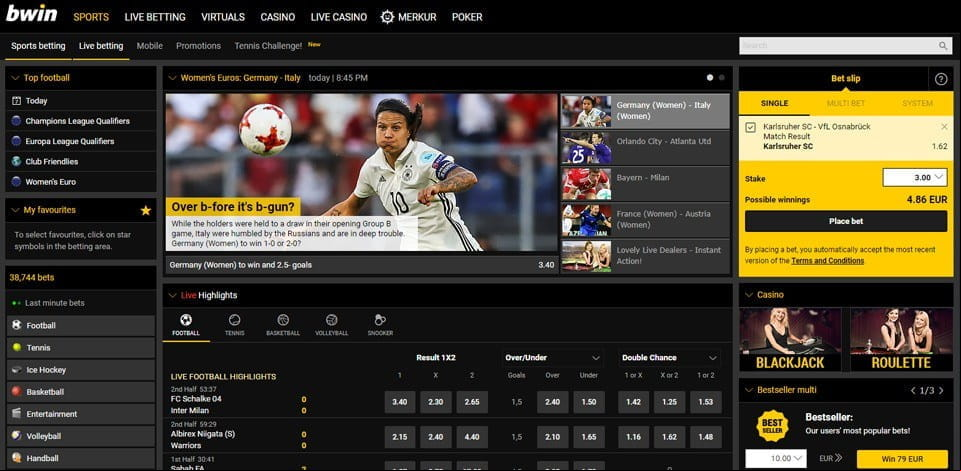This screenshot has width=961, height=471.
Task: Open the Stake amount dropdown
Action: coord(915,177)
